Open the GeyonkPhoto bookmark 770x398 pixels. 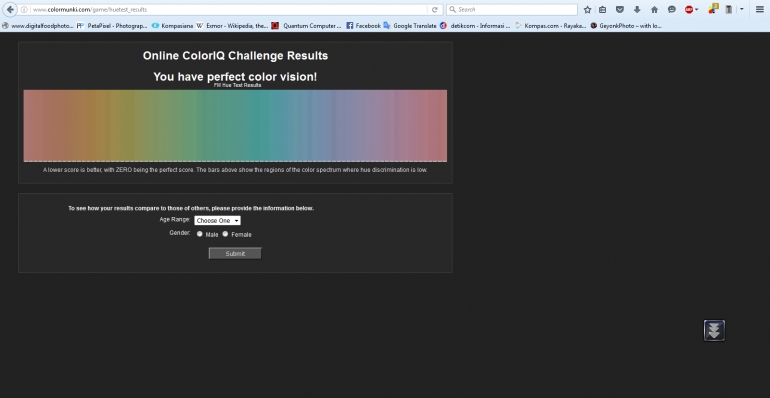pos(626,26)
